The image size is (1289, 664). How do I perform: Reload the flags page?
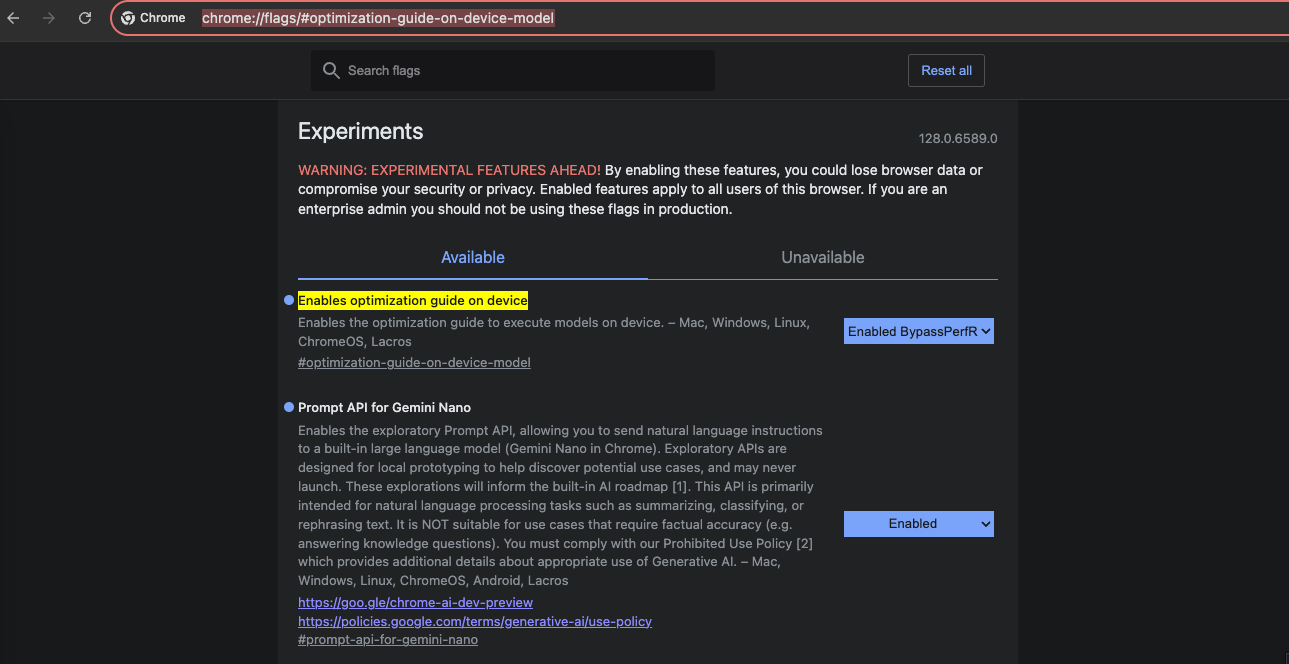(x=85, y=18)
